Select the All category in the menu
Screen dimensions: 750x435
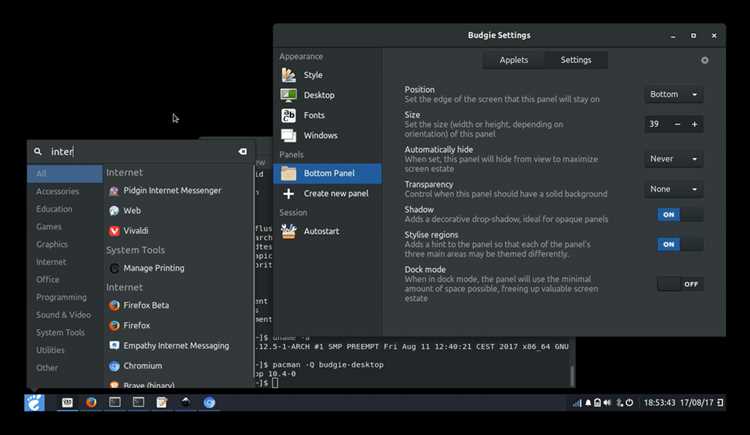(x=65, y=174)
